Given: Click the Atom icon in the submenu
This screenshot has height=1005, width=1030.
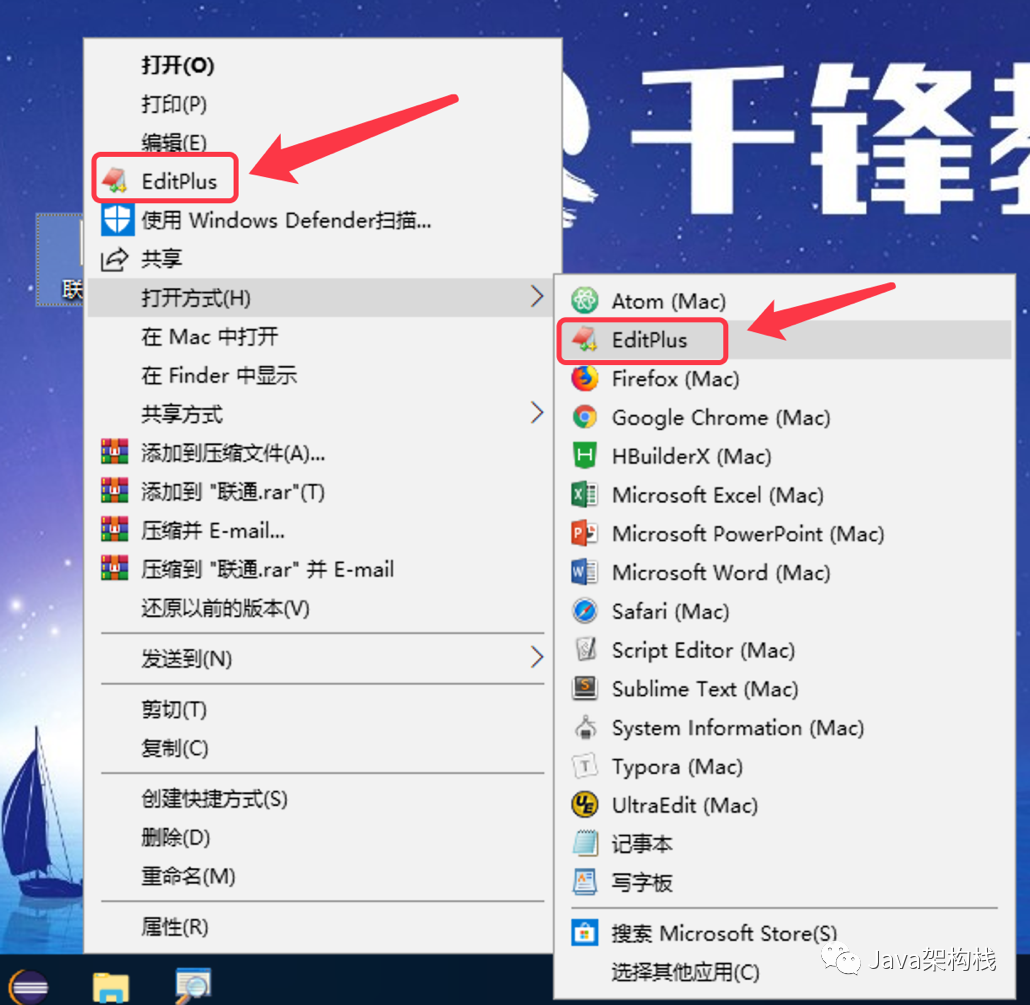Looking at the screenshot, I should [x=584, y=301].
